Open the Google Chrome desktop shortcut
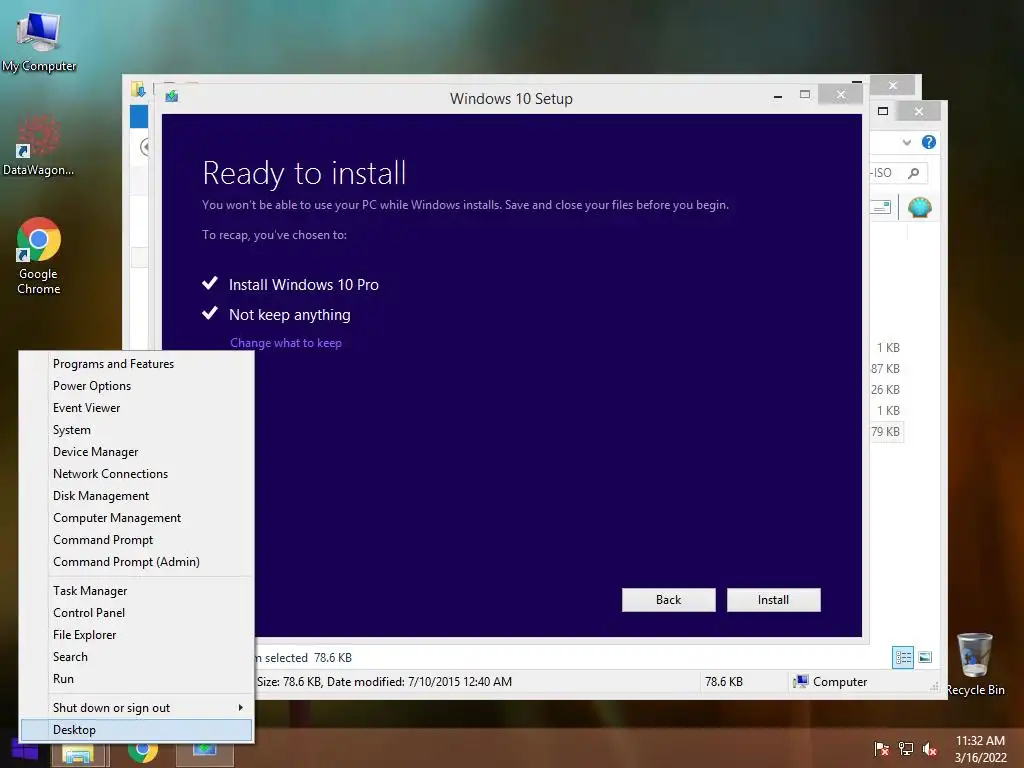 coord(39,256)
